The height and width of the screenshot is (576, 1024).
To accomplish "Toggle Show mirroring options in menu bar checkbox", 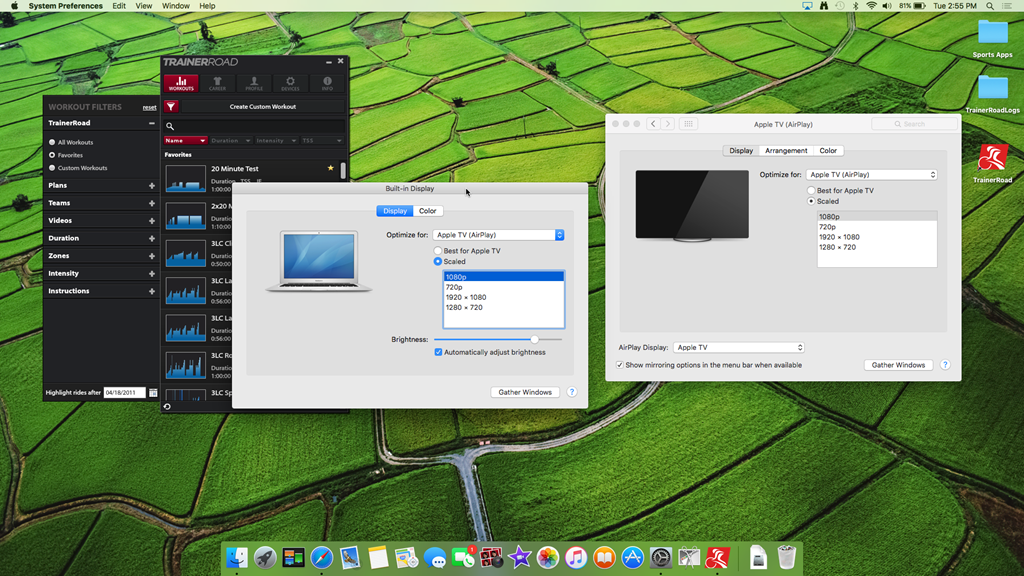I will (x=620, y=365).
